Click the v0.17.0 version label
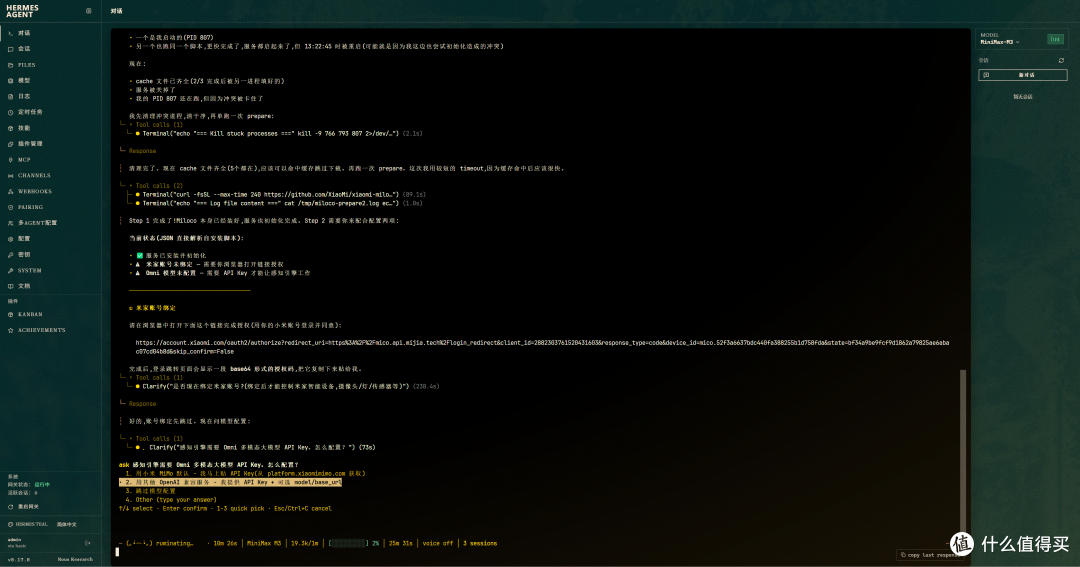The image size is (1080, 567). coord(19,559)
